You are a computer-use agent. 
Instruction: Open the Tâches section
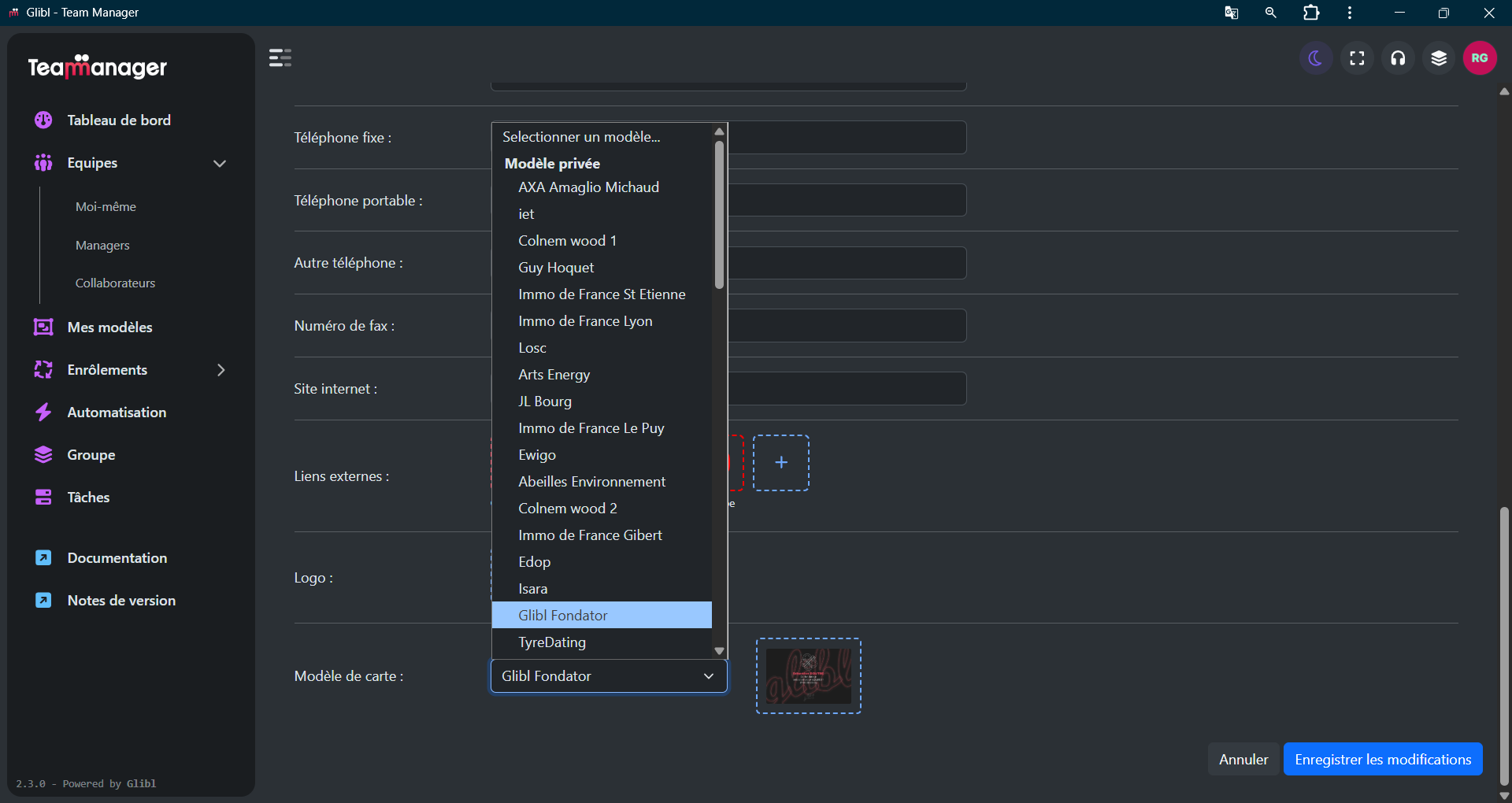[88, 498]
